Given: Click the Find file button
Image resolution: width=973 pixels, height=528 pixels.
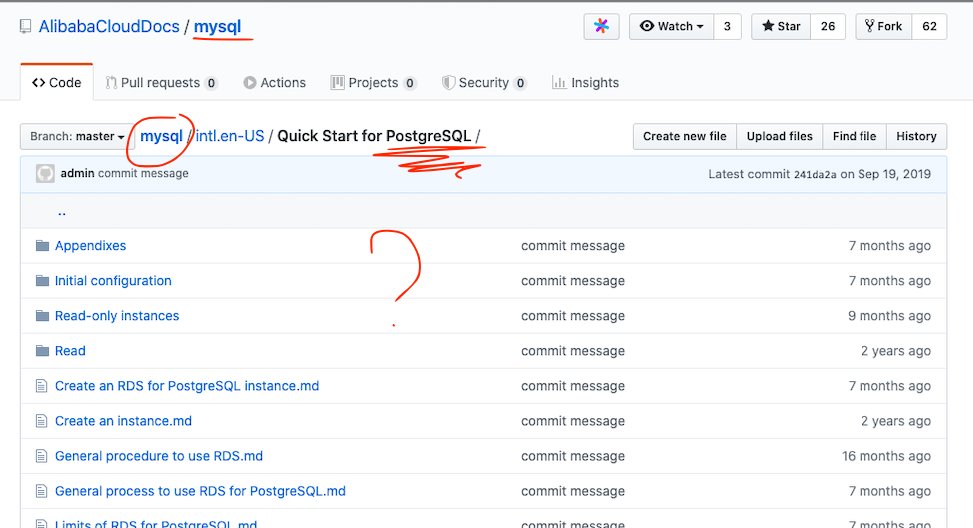Looking at the screenshot, I should 854,136.
